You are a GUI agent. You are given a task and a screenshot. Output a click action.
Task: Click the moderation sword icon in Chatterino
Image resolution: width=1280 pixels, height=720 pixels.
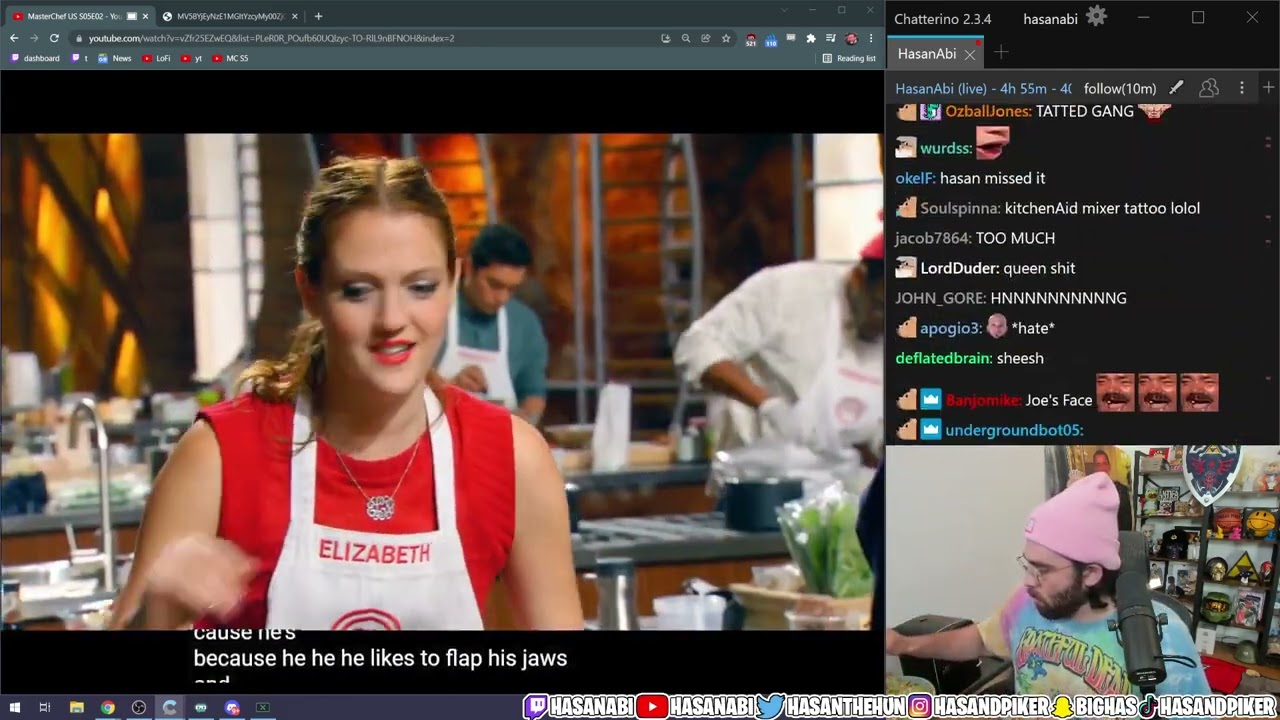(1176, 88)
